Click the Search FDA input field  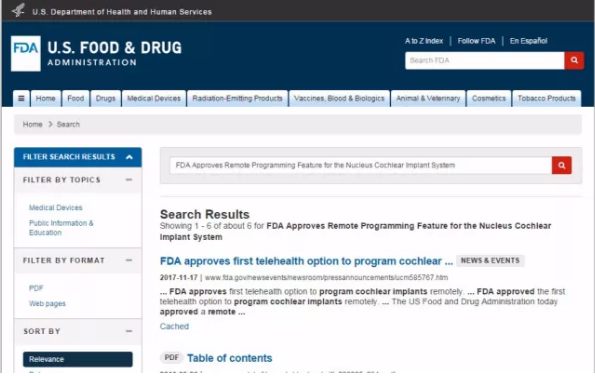click(485, 60)
